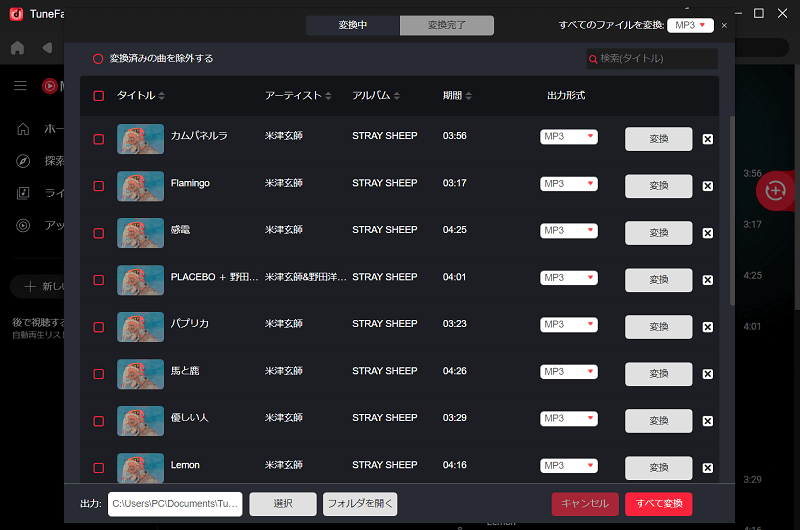Image resolution: width=800 pixels, height=530 pixels.
Task: Click the キャンセル button
Action: coord(585,504)
